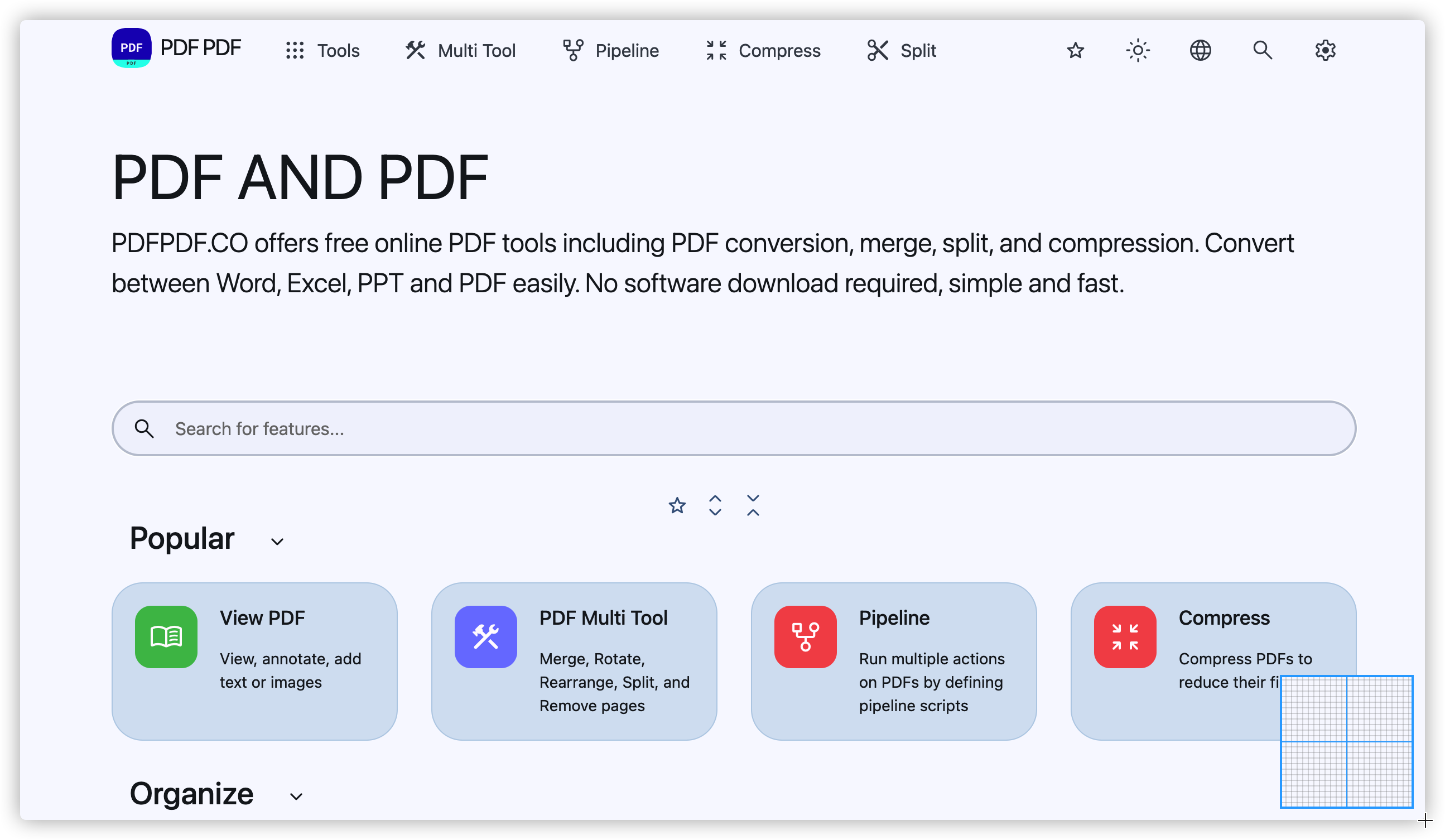Click red Compress arrows icon
1445x840 pixels.
click(1124, 636)
